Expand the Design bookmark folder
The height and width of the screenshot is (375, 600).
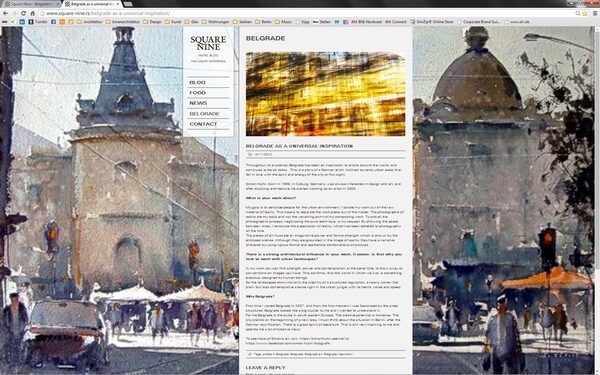pyautogui.click(x=152, y=22)
